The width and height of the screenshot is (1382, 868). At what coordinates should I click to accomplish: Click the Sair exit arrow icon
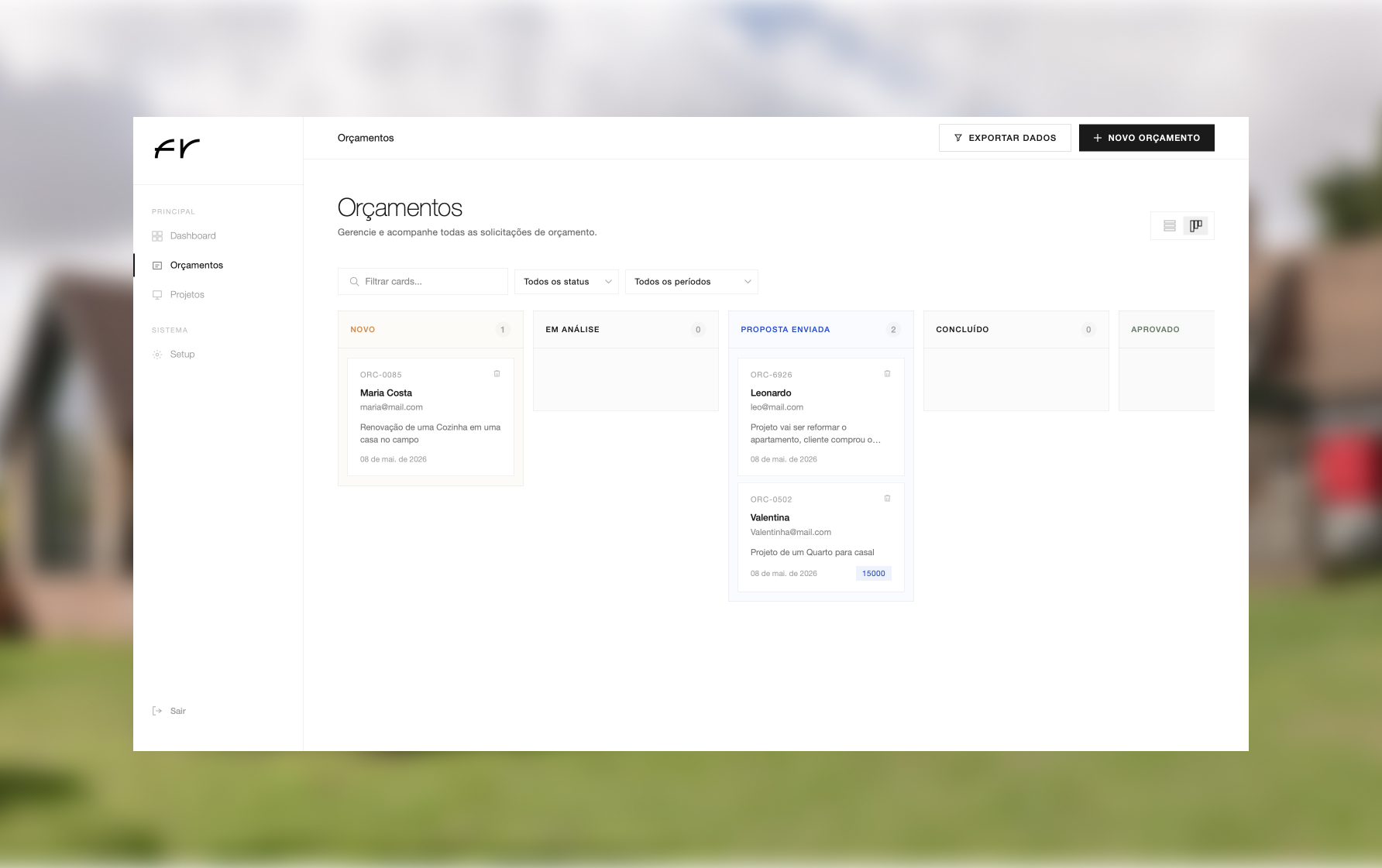pyautogui.click(x=157, y=711)
